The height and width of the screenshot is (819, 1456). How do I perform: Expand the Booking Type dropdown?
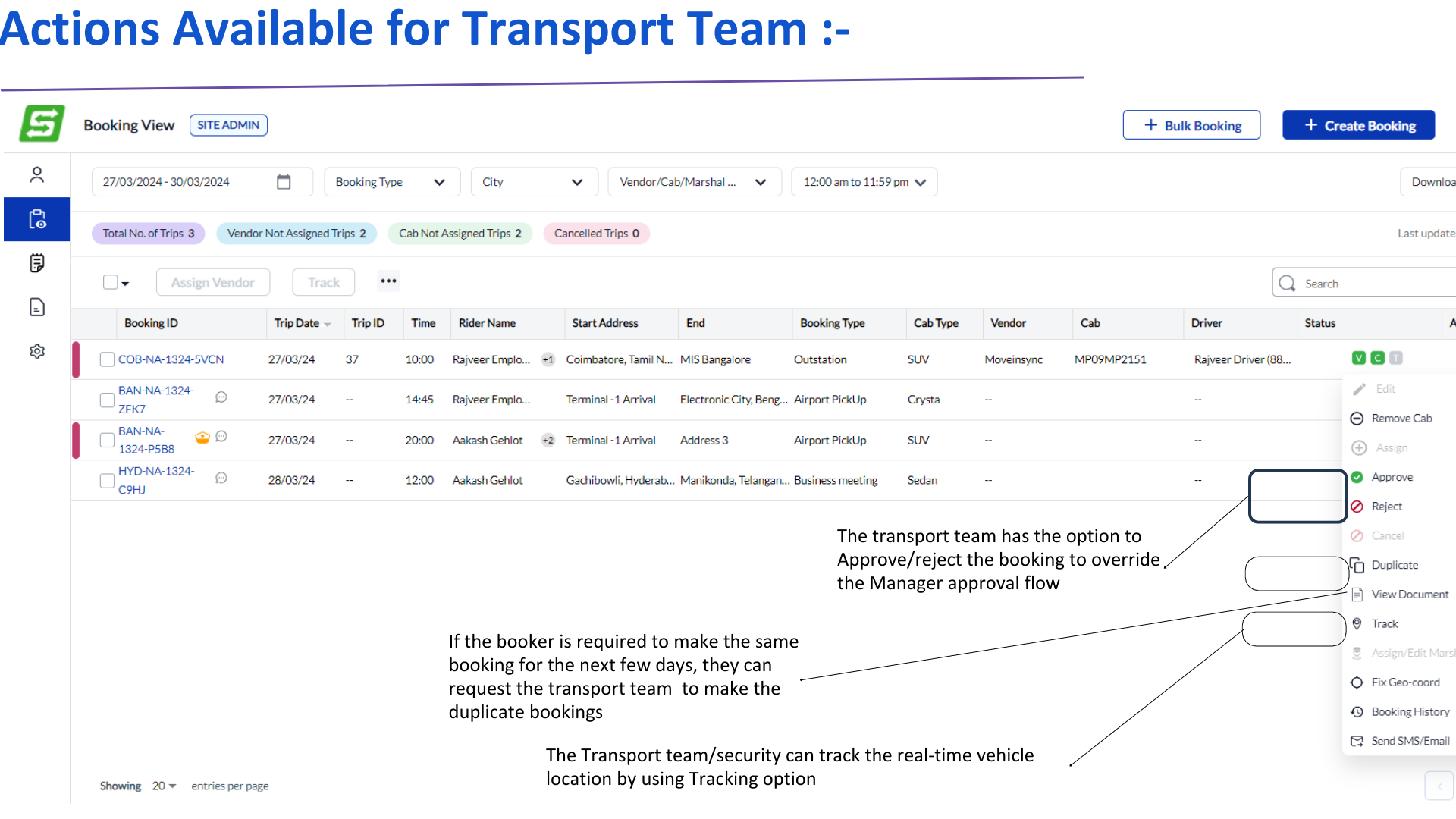click(391, 182)
